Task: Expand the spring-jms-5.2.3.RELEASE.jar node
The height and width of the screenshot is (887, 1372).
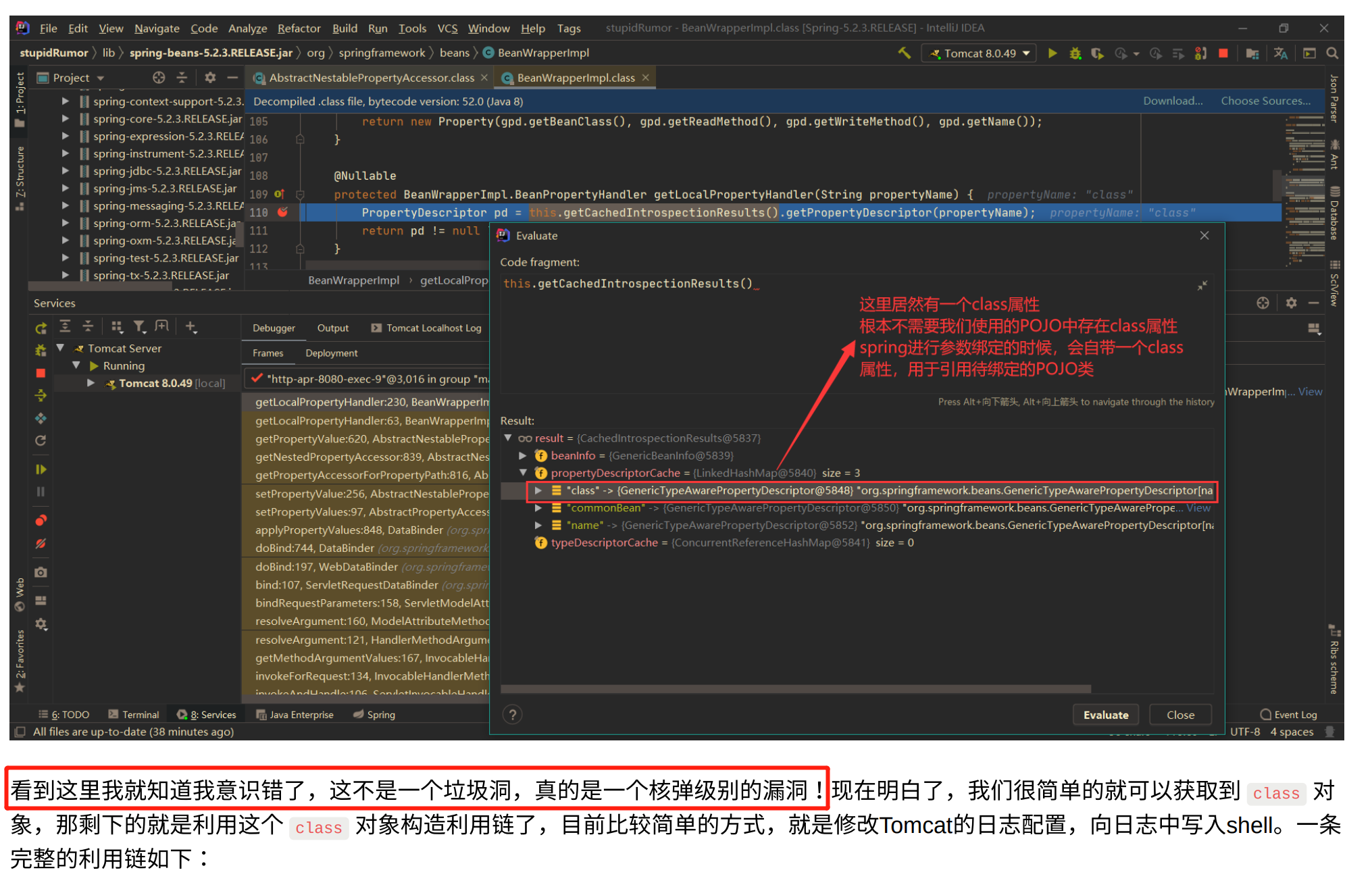Action: (x=65, y=188)
